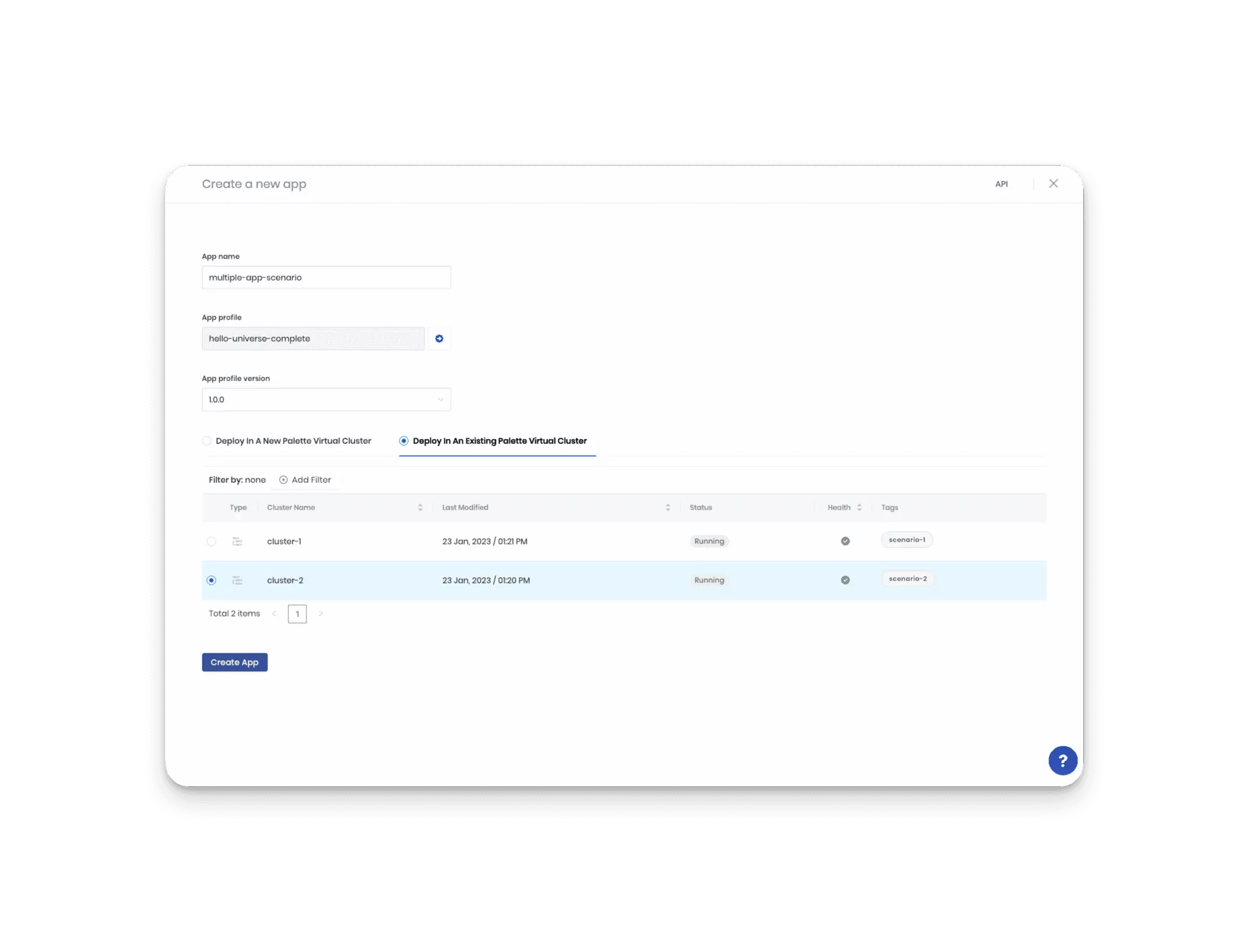Click the scenario-1 tag
Viewport: 1249px width, 952px height.
(907, 539)
